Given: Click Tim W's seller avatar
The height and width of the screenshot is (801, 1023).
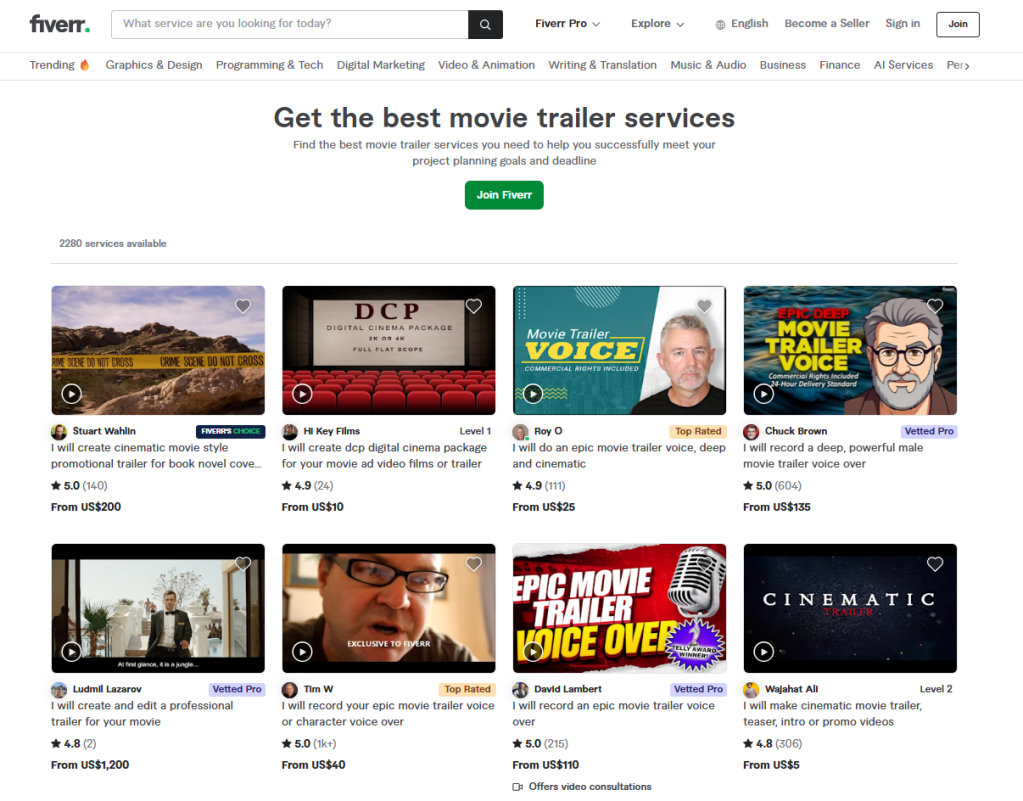Looking at the screenshot, I should pyautogui.click(x=290, y=690).
